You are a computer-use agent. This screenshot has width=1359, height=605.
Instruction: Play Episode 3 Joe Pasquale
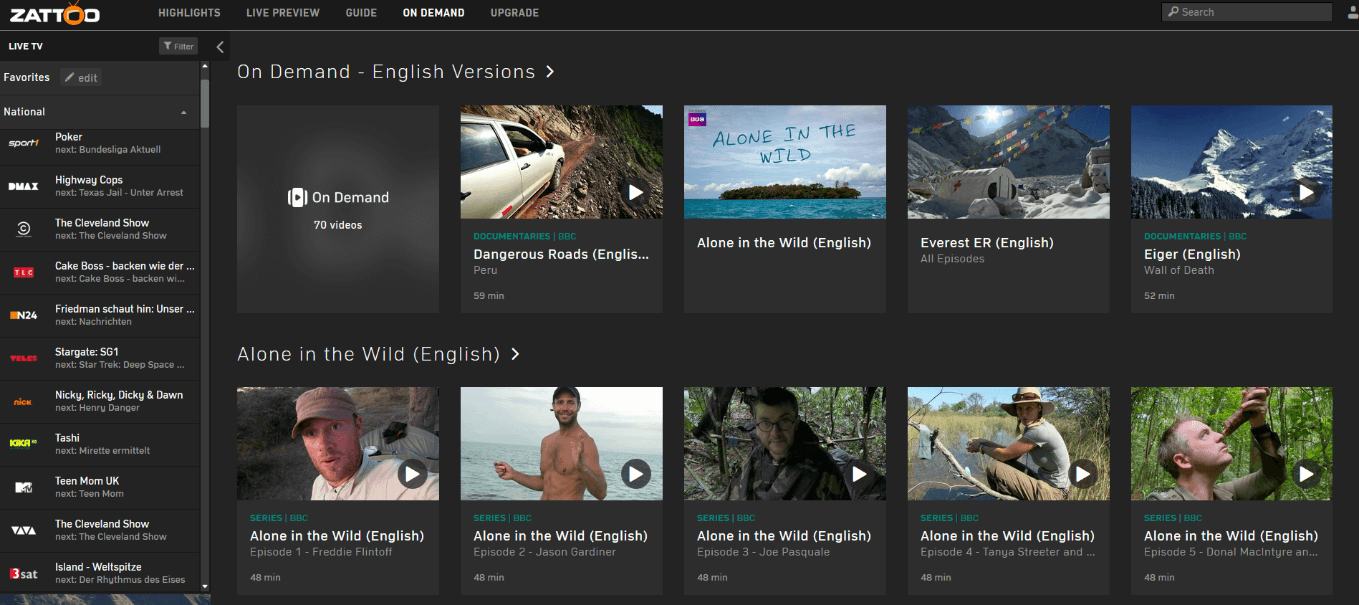(x=859, y=473)
